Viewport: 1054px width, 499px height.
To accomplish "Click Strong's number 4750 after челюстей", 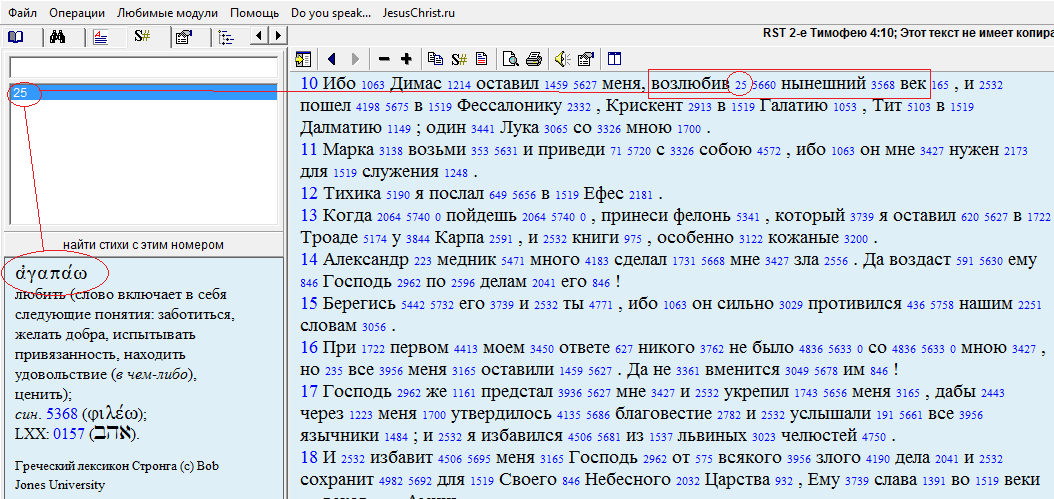I will coord(873,438).
